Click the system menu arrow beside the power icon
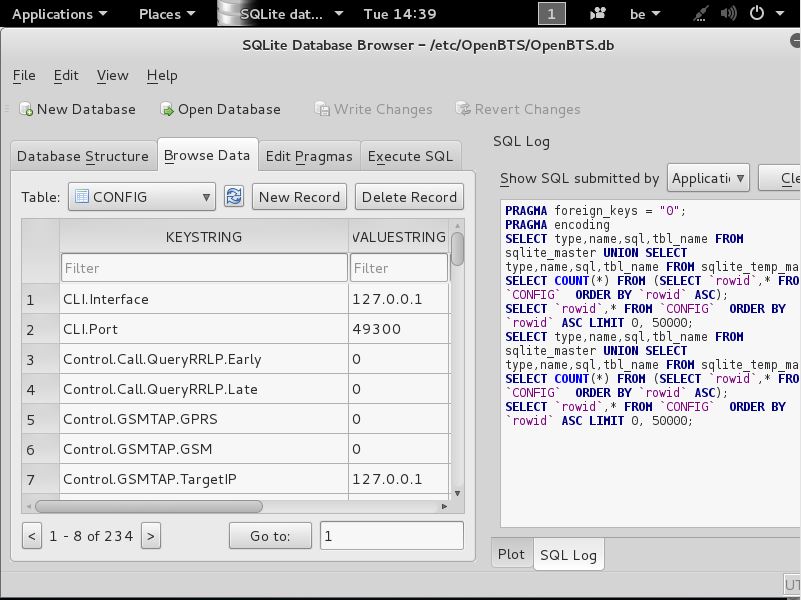The width and height of the screenshot is (801, 600). coord(780,14)
